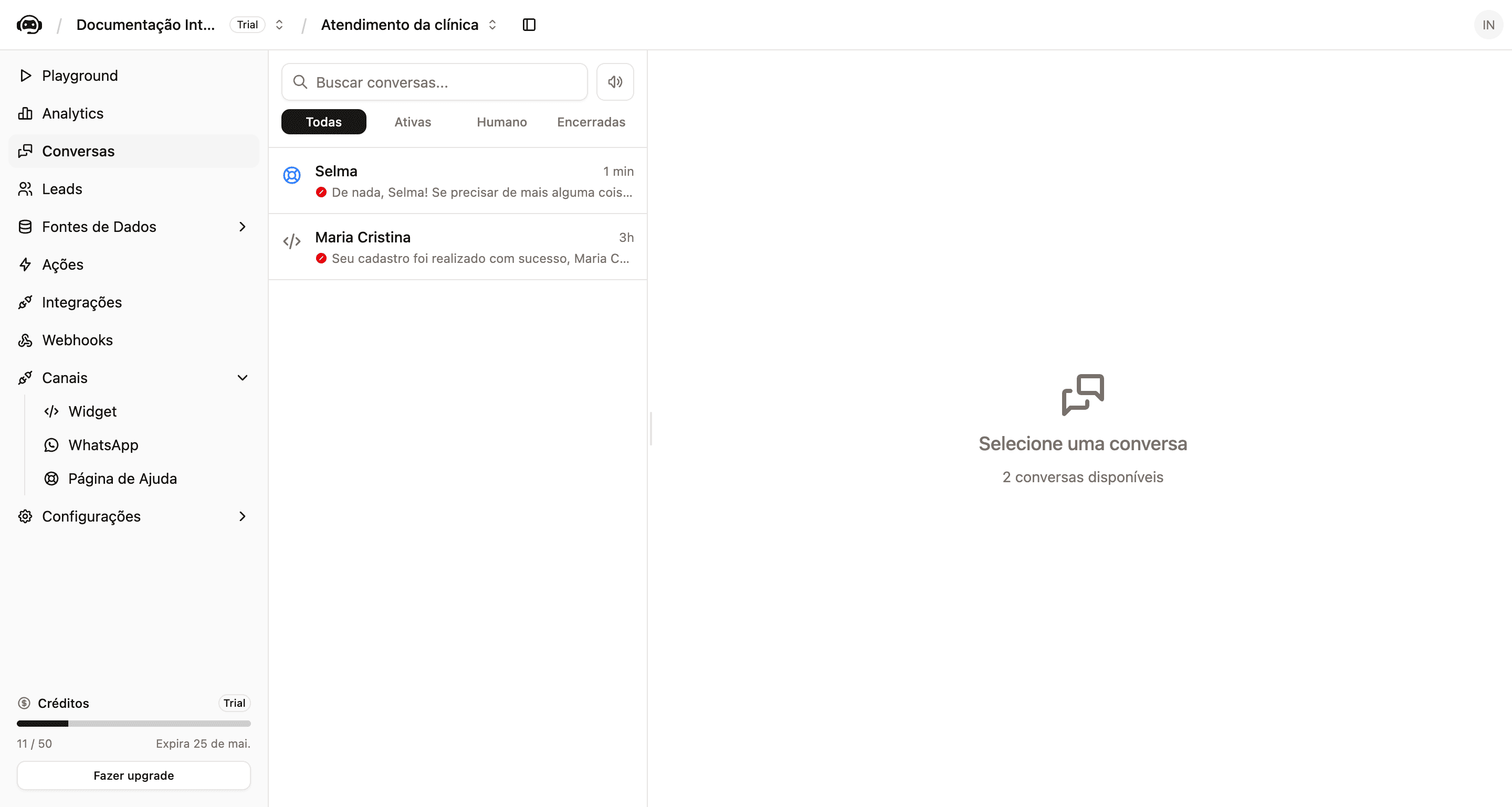
Task: Switch to Ativas conversations tab
Action: (413, 122)
